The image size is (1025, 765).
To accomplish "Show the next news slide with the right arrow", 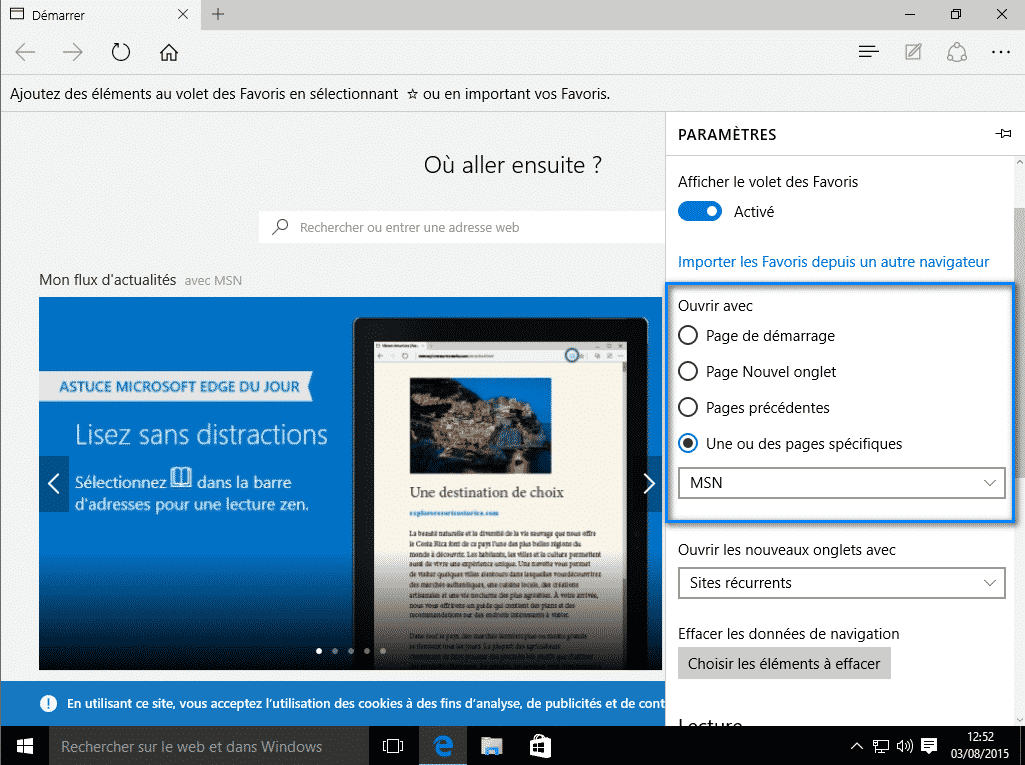I will tap(648, 484).
